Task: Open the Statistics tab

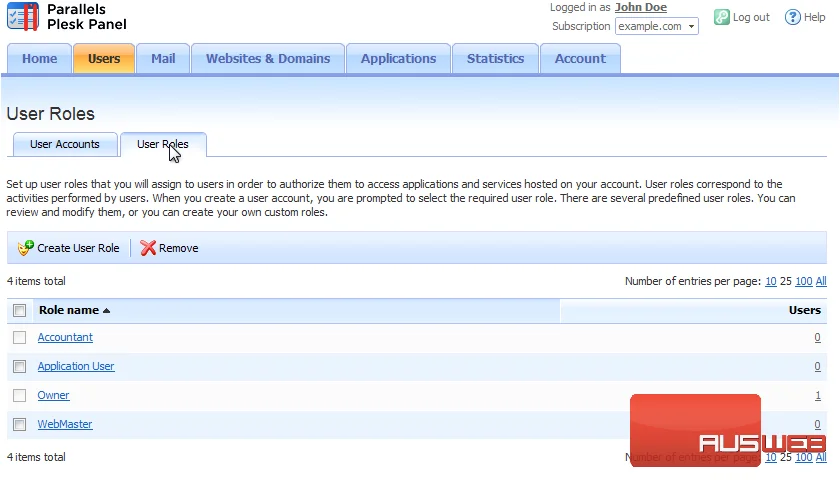Action: [496, 58]
